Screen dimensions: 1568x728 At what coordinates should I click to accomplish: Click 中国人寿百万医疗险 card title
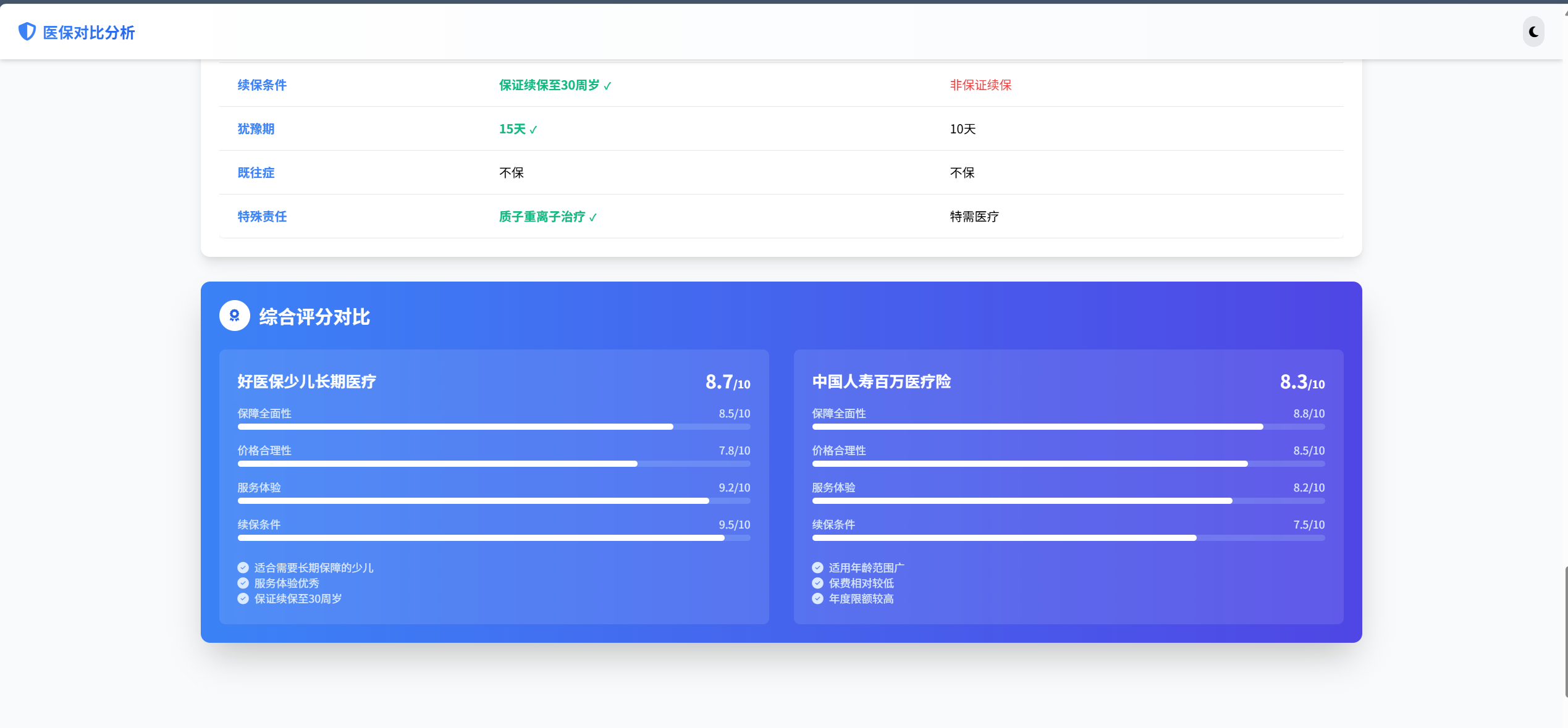point(881,382)
